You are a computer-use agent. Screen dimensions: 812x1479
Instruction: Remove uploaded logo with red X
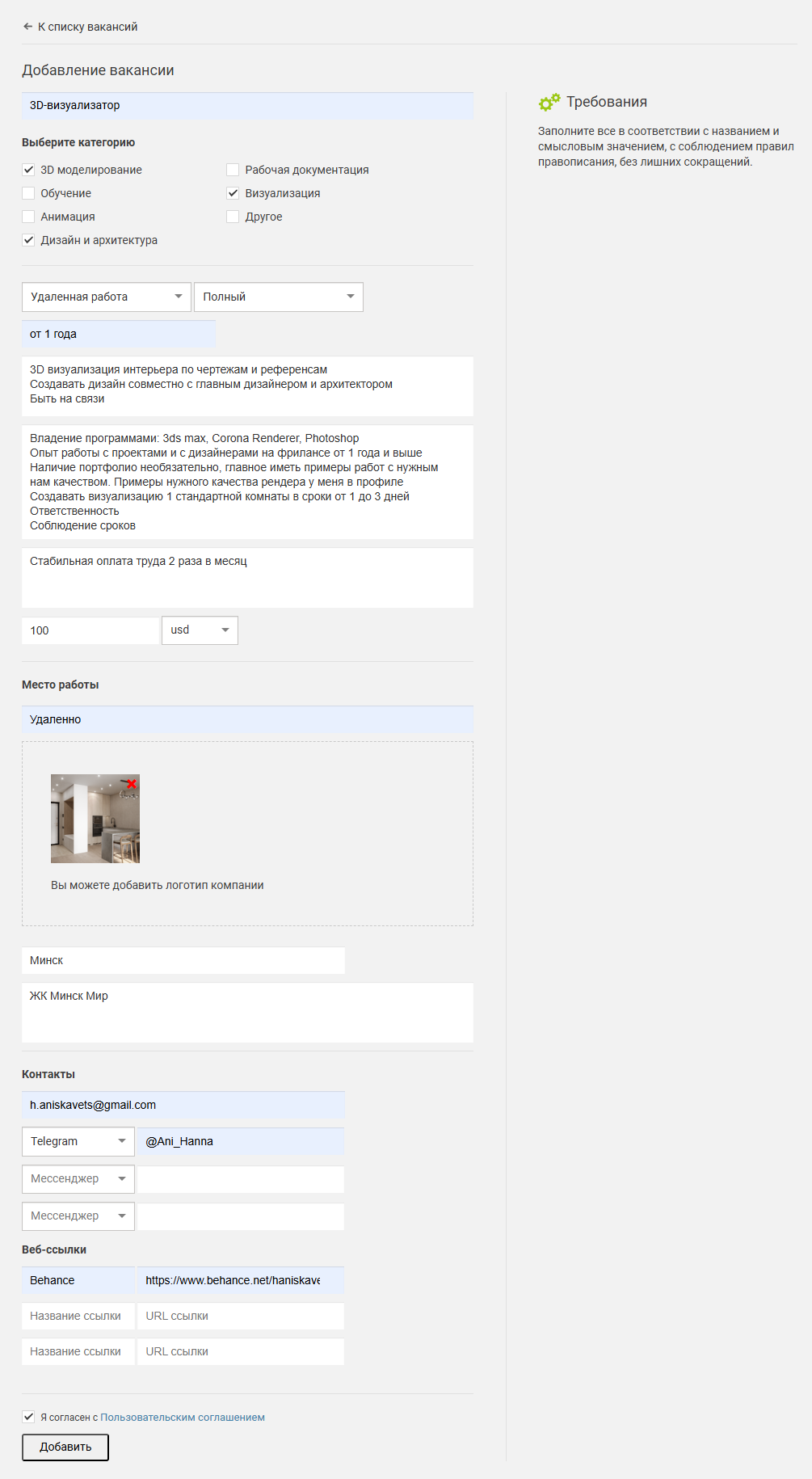[x=132, y=784]
